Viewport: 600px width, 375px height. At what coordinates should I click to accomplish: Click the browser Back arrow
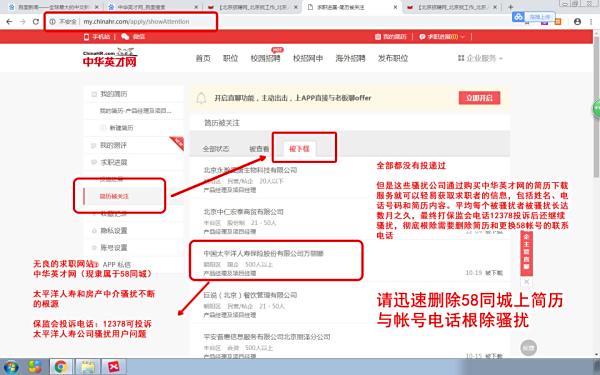(9, 22)
